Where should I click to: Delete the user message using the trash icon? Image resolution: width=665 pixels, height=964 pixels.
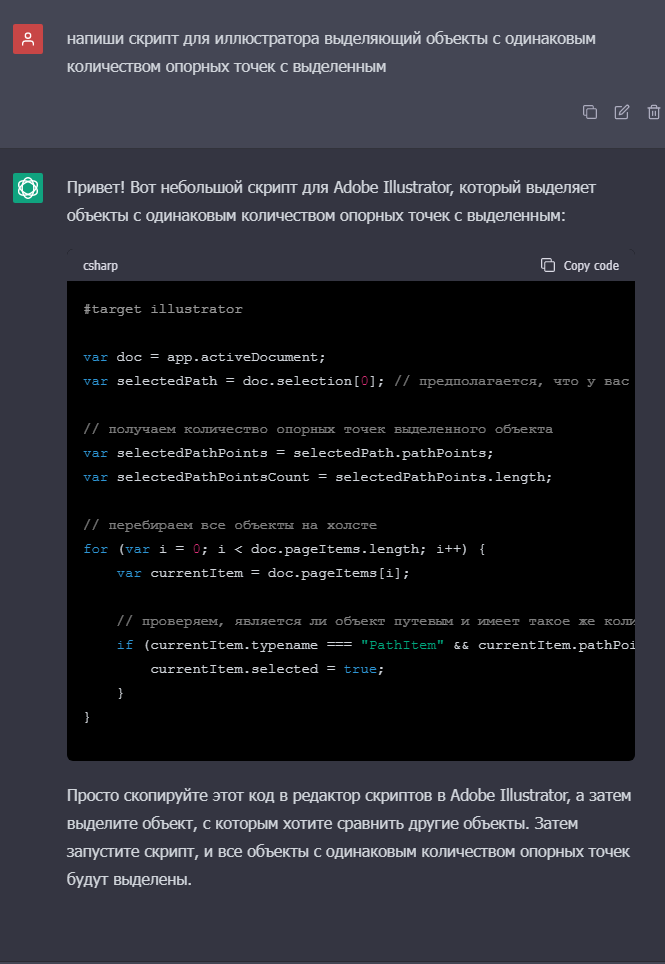tap(654, 112)
